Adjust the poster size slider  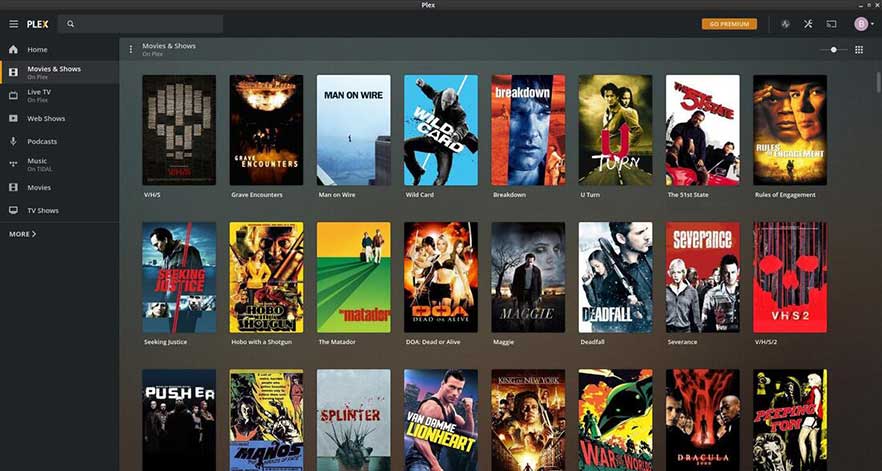(x=833, y=50)
